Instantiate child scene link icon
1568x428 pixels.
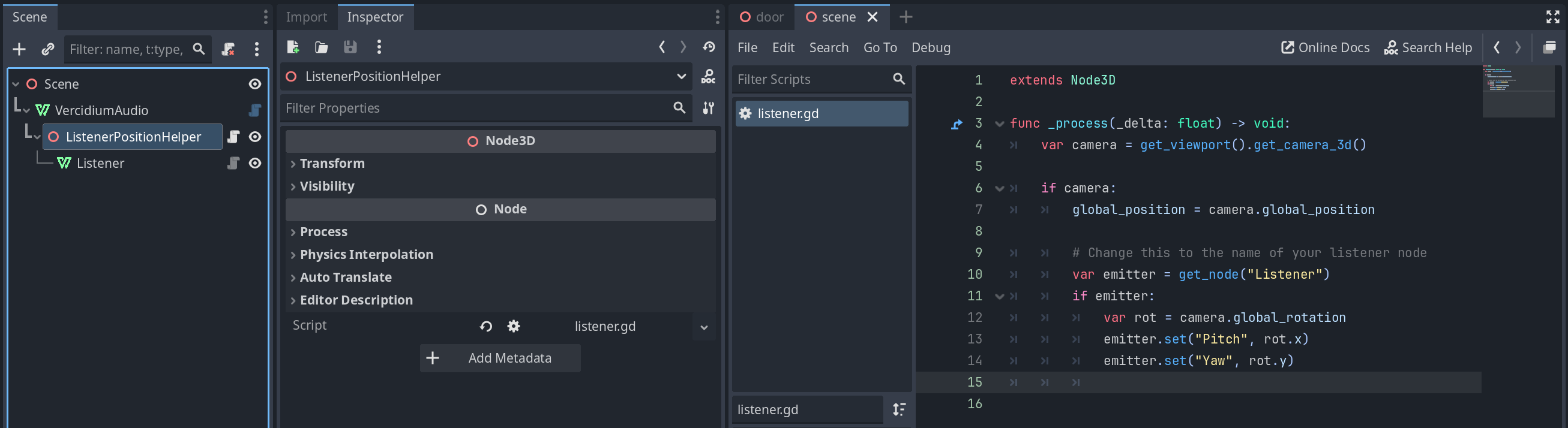[x=47, y=49]
